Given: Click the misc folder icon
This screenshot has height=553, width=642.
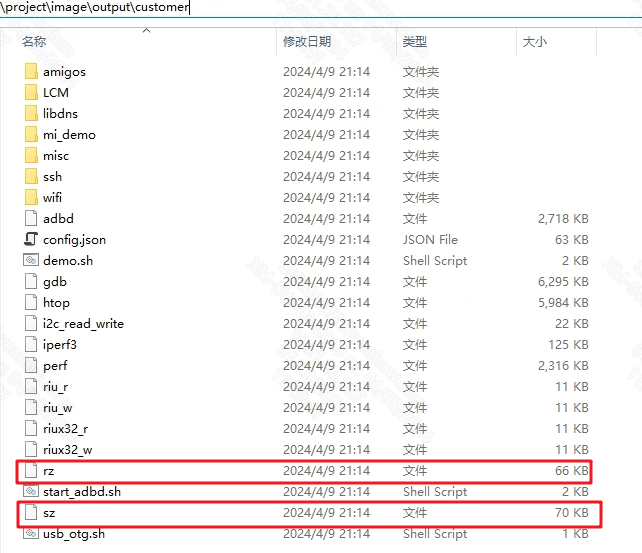Looking at the screenshot, I should point(31,155).
